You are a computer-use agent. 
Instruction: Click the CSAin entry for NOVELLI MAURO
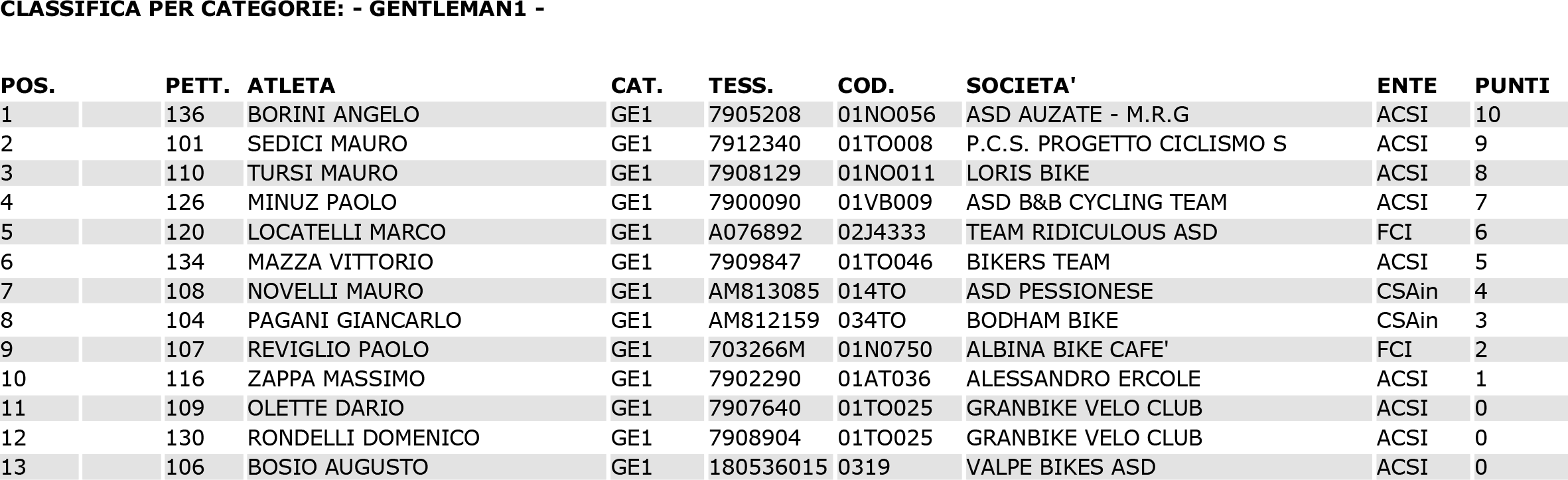pos(1407,291)
